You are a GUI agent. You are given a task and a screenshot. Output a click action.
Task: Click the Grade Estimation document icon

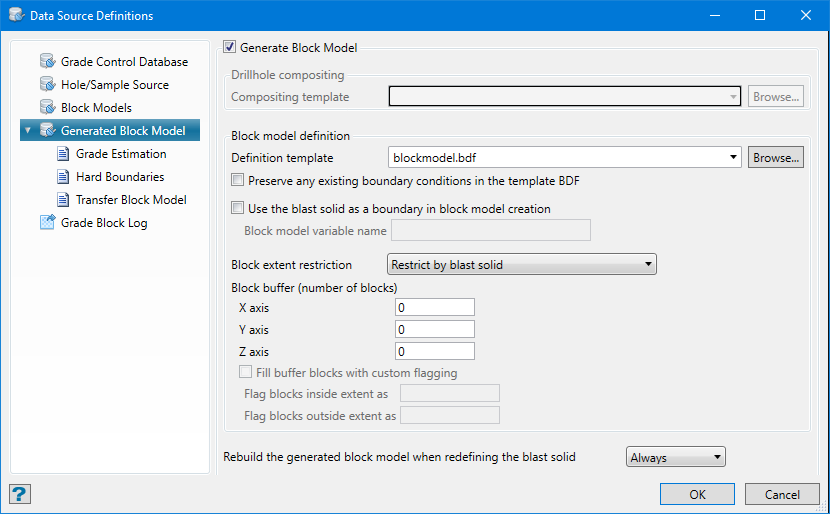63,154
